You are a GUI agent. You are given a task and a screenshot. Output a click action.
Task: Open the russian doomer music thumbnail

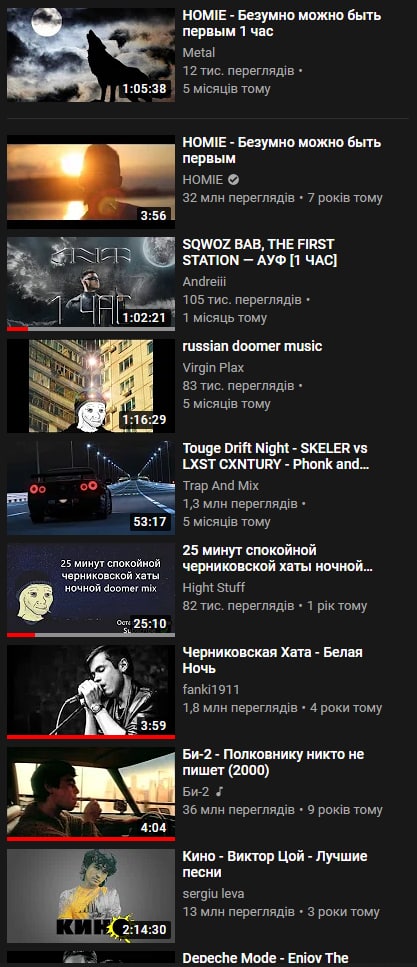[91, 385]
